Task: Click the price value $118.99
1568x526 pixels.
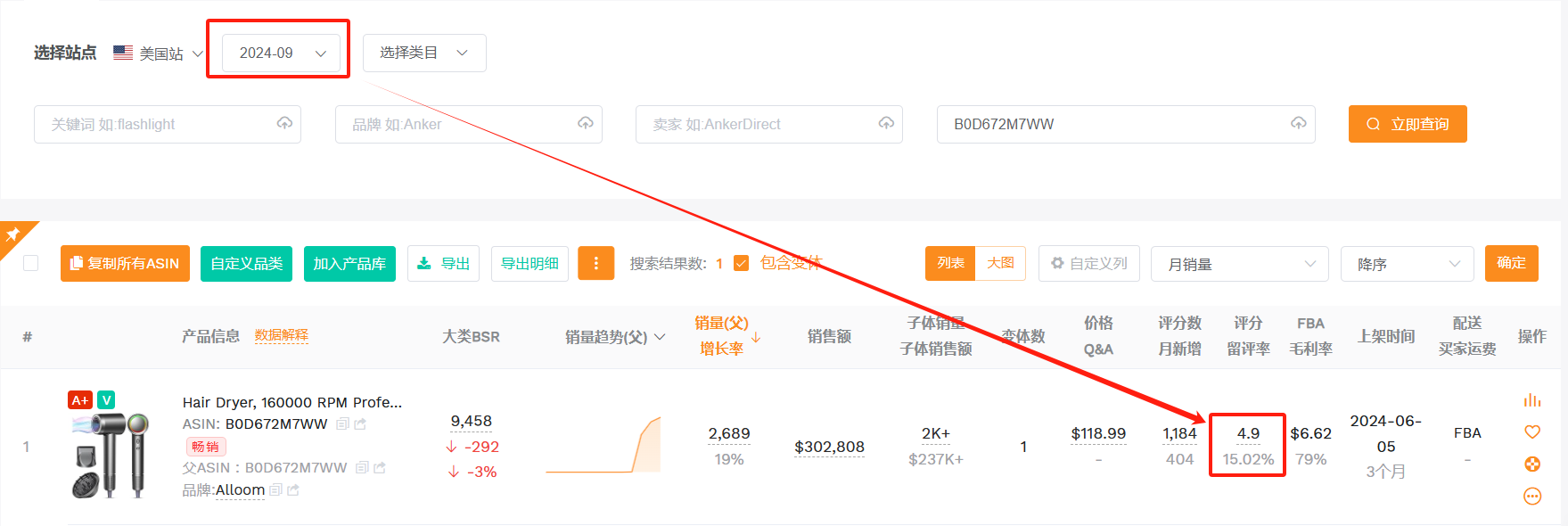Action: pyautogui.click(x=1098, y=433)
